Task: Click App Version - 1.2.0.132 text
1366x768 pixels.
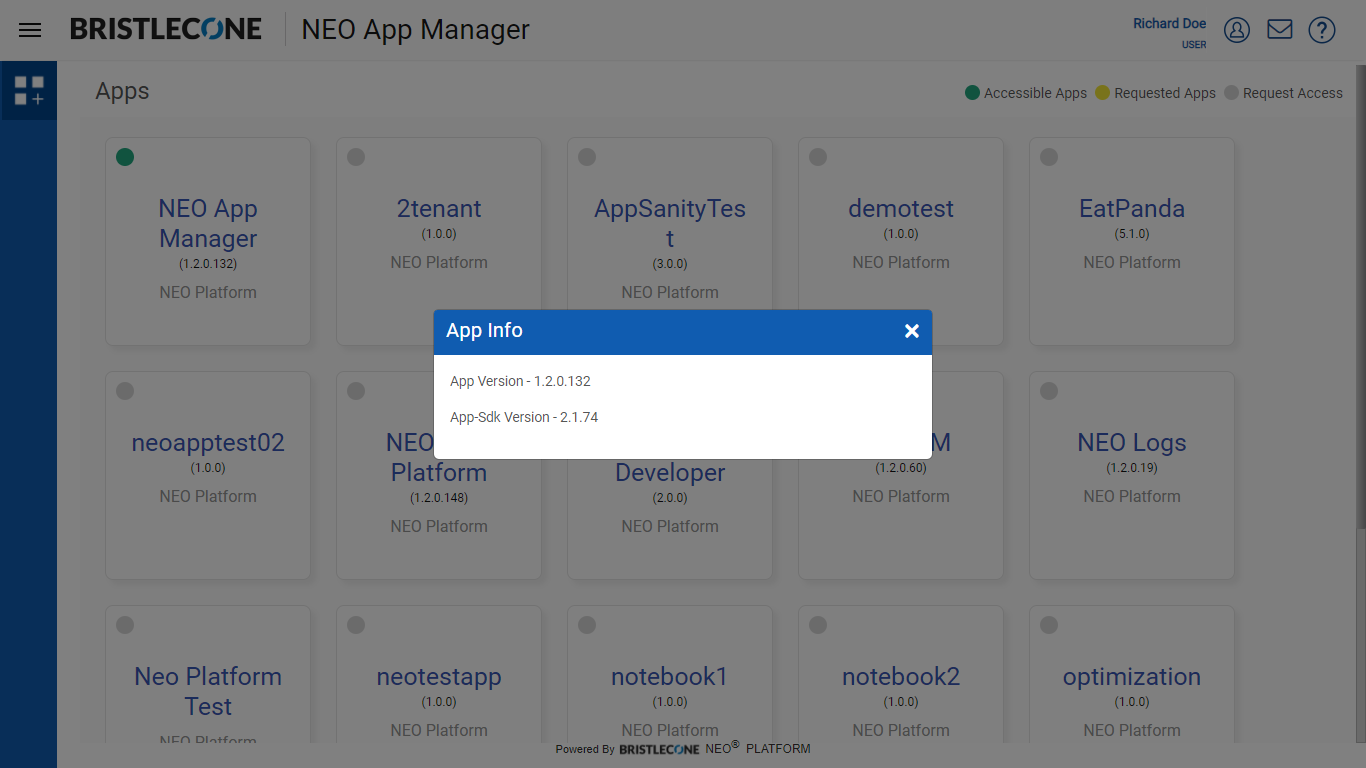Action: 520,381
